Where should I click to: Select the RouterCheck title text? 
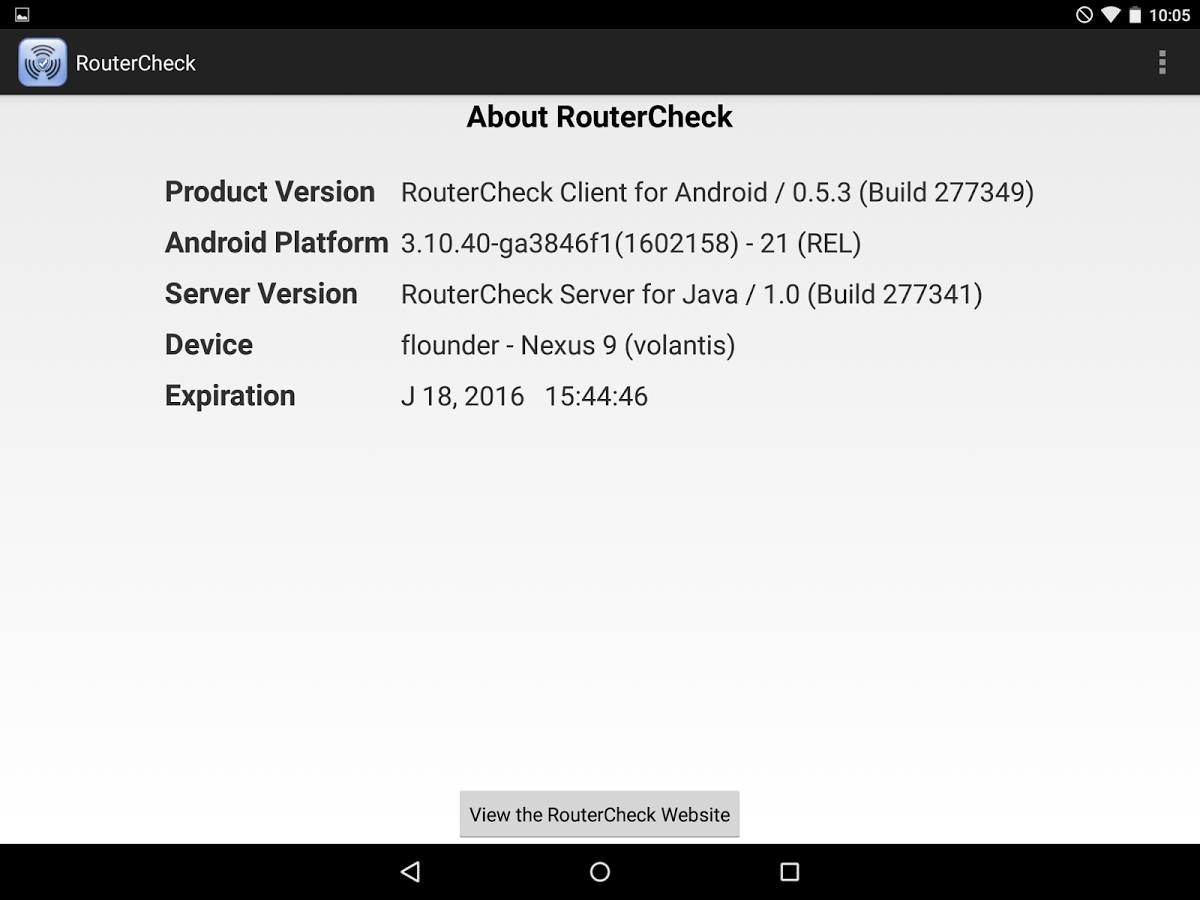click(x=134, y=63)
